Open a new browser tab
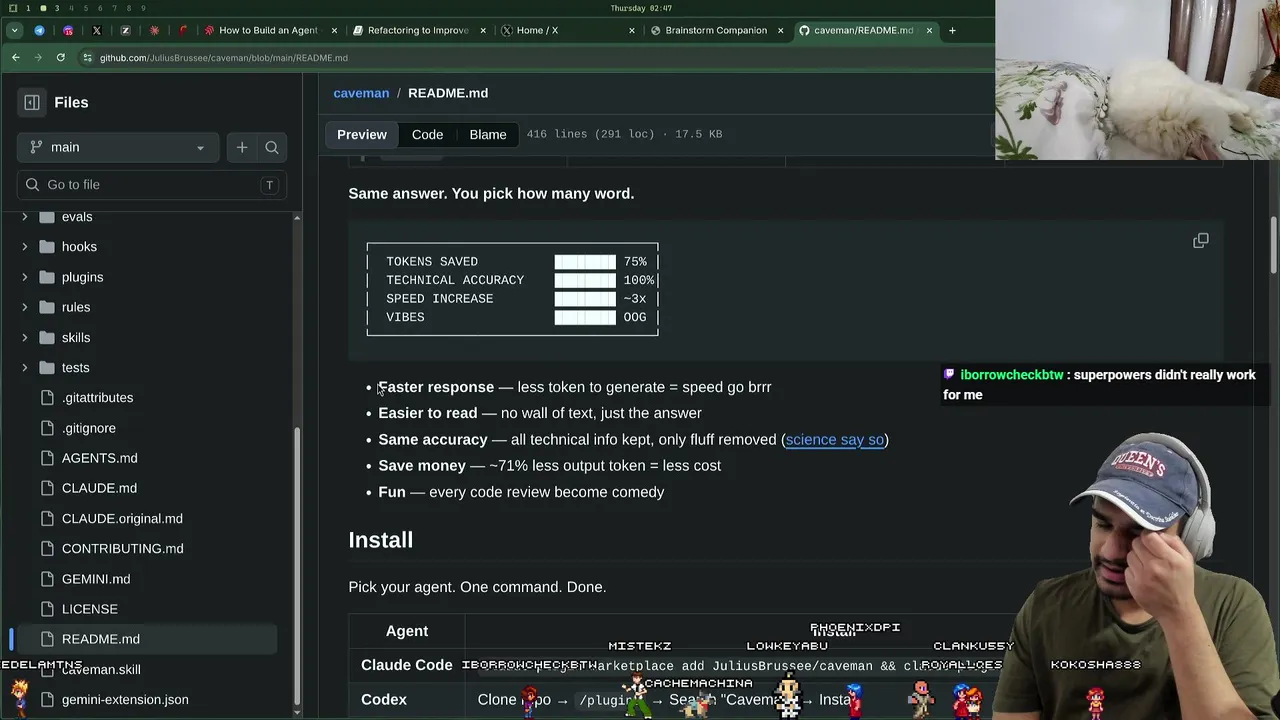The width and height of the screenshot is (1280, 720). point(952,30)
